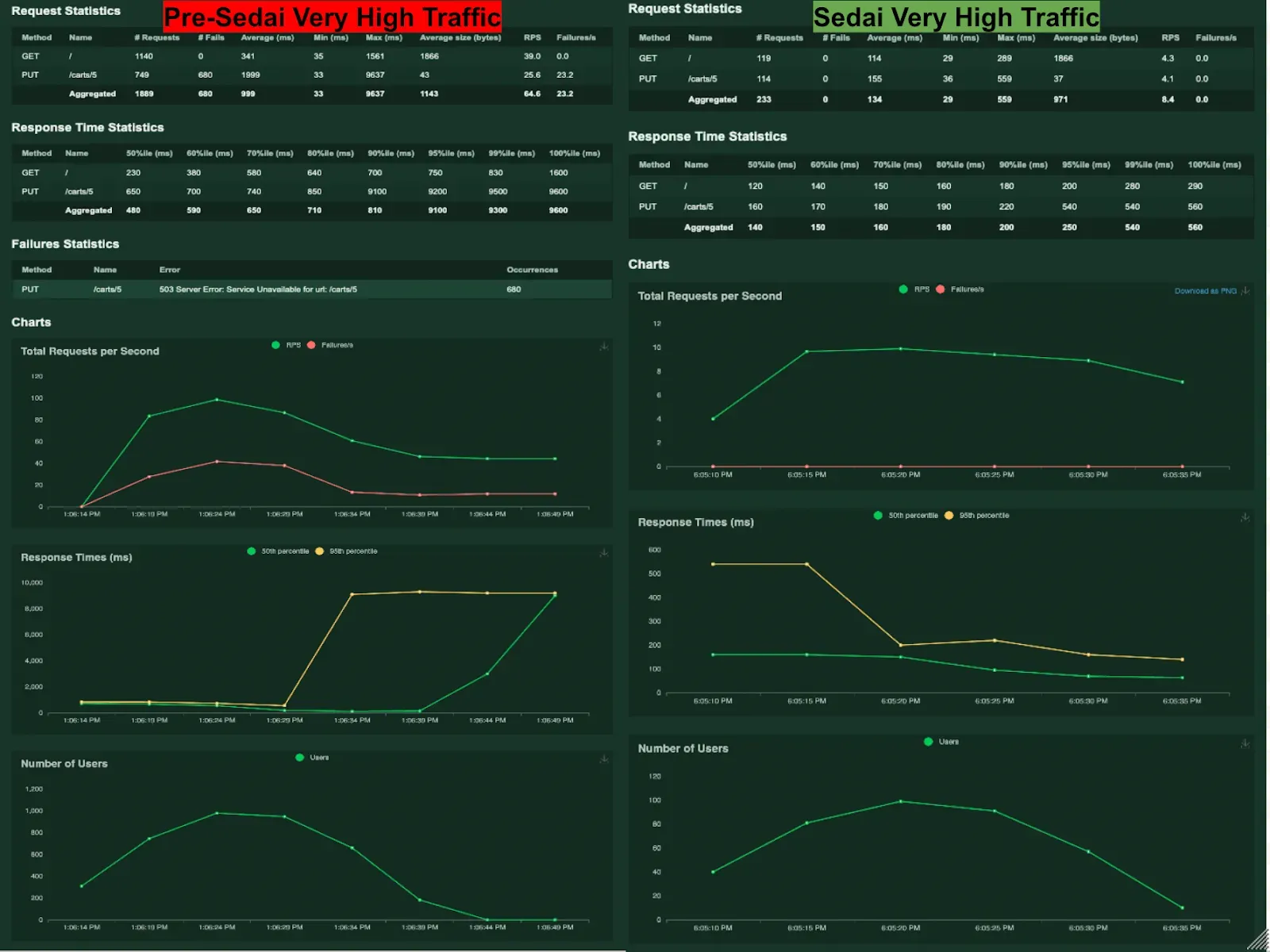Click aggregated request total '1889'
This screenshot has width=1270, height=952.
[144, 94]
